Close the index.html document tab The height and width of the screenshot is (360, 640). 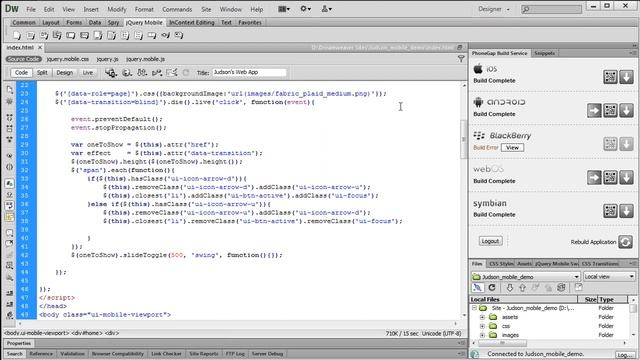(x=40, y=48)
